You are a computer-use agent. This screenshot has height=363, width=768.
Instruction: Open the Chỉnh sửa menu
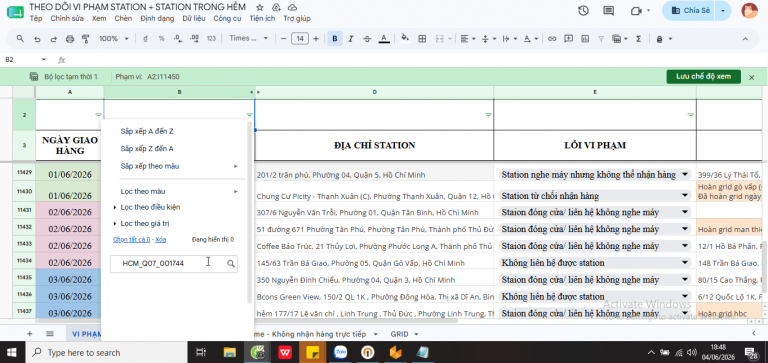coord(67,19)
